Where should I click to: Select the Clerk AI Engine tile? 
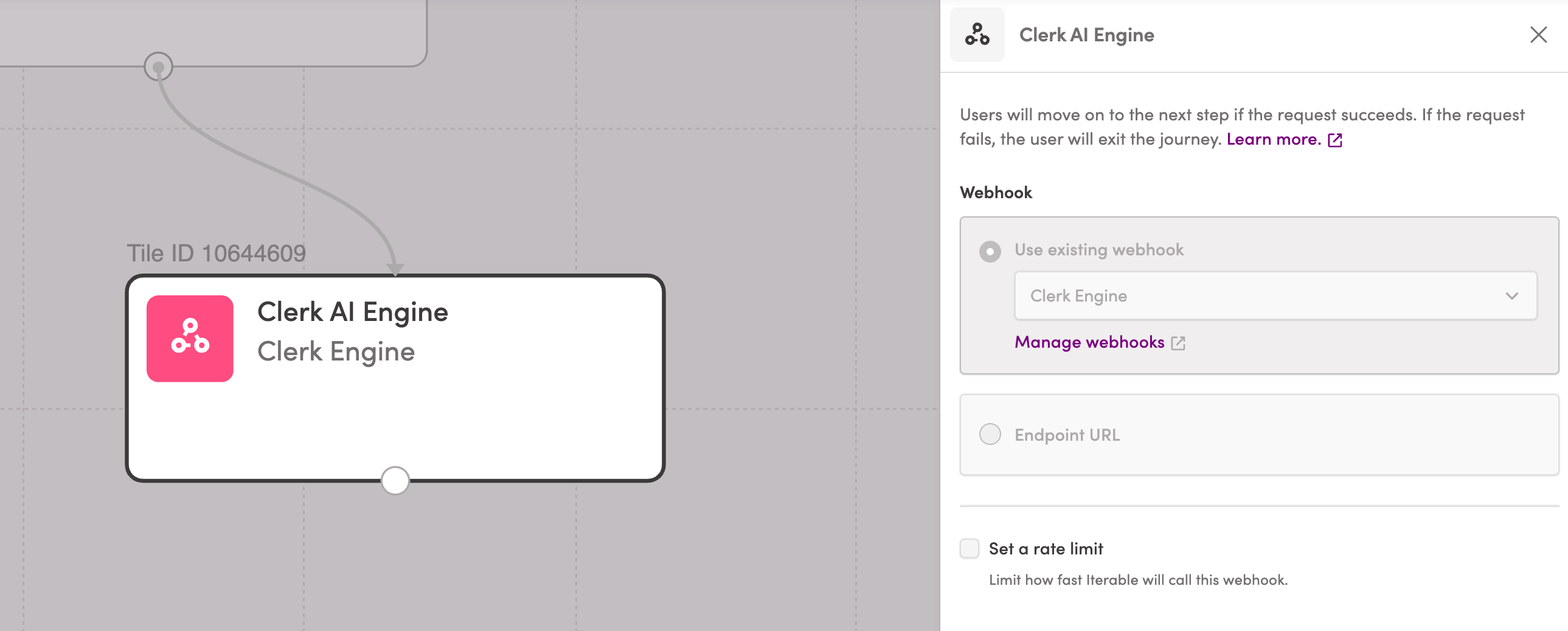click(395, 378)
